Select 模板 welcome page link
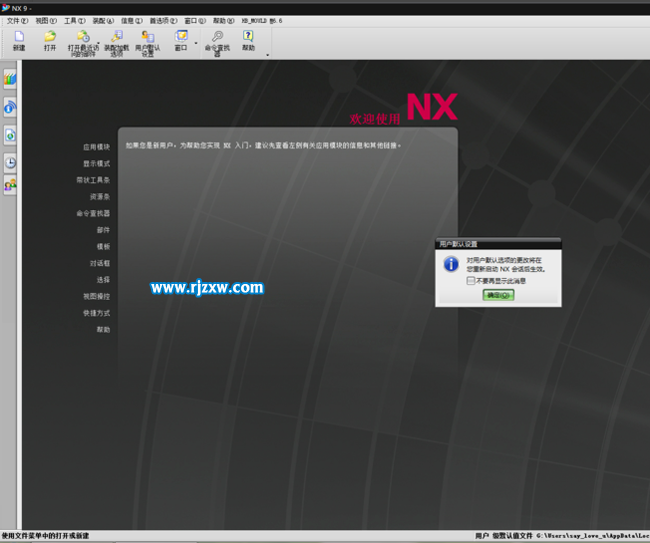This screenshot has height=543, width=650. [103, 247]
